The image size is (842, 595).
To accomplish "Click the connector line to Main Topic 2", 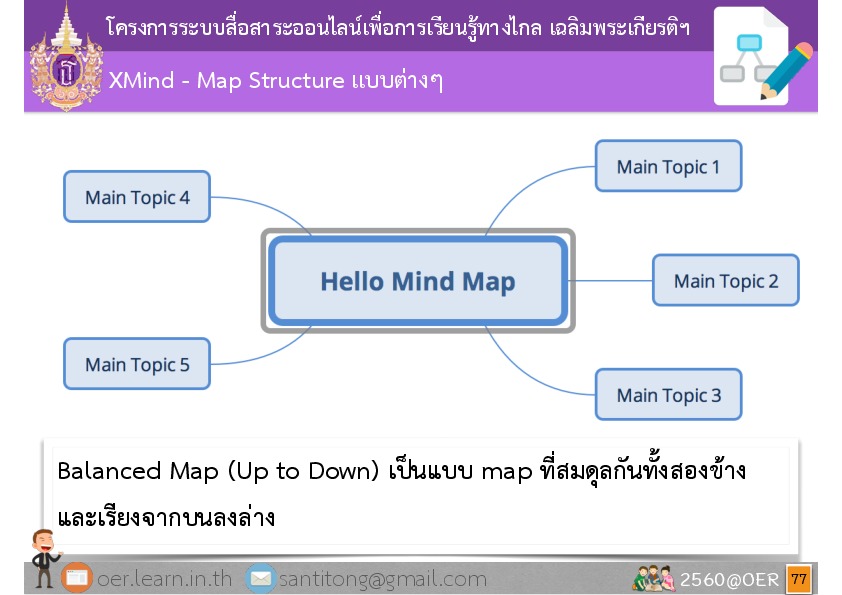I will 610,280.
